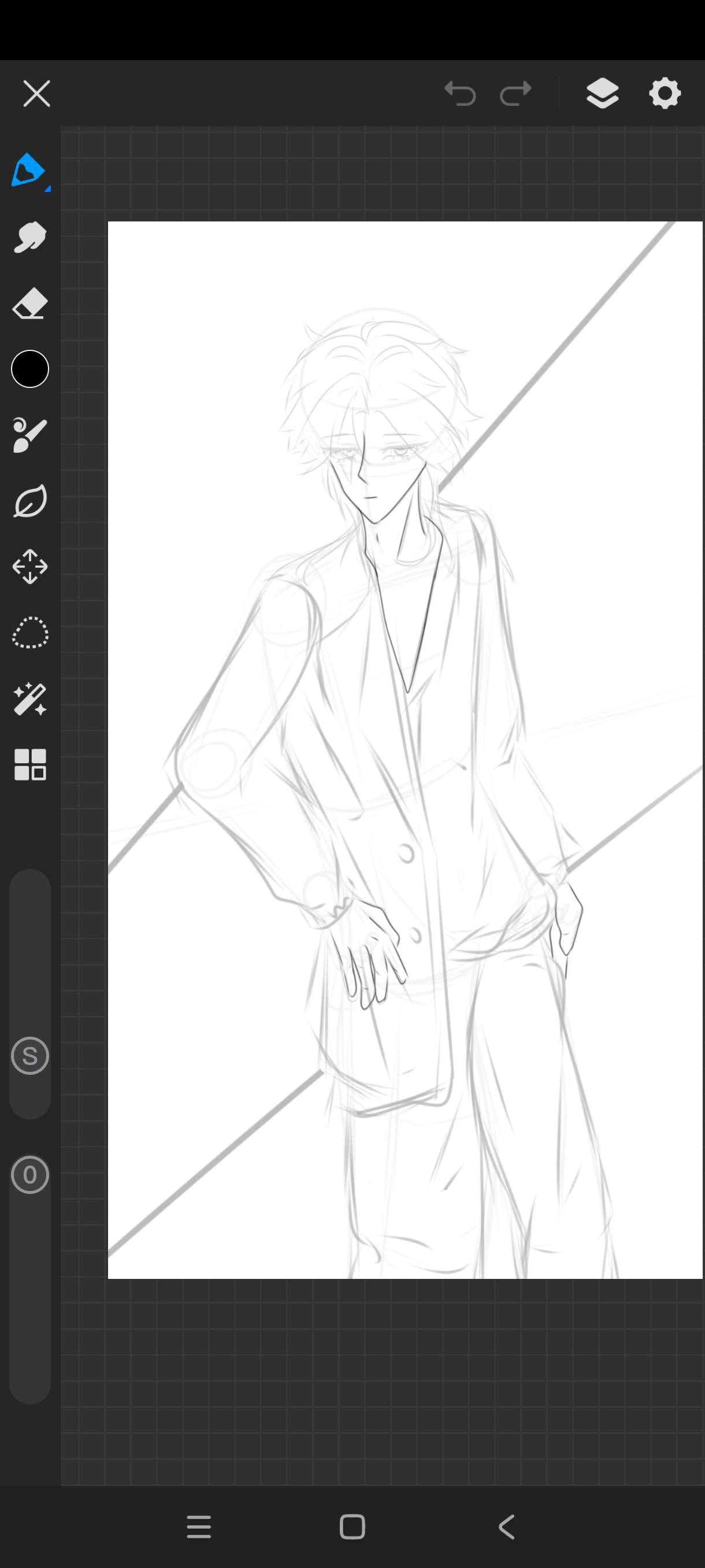Select the leaf-shaped vector tool
Image resolution: width=705 pixels, height=1568 pixels.
pos(30,501)
